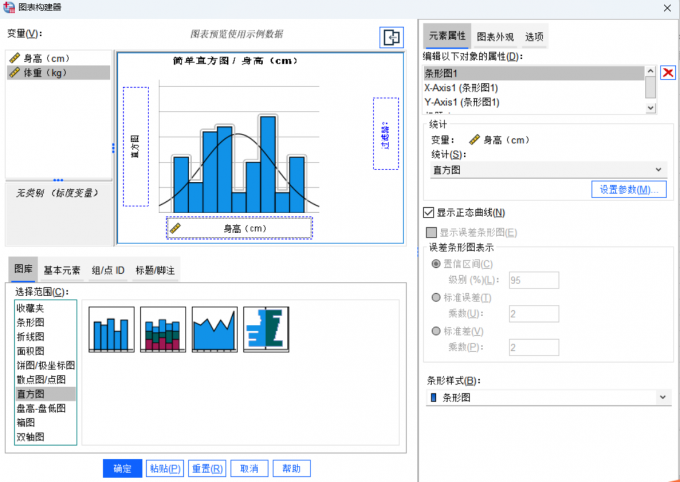Select 双轴图 in the chart type list
Viewport: 680px width, 482px height.
(45, 437)
